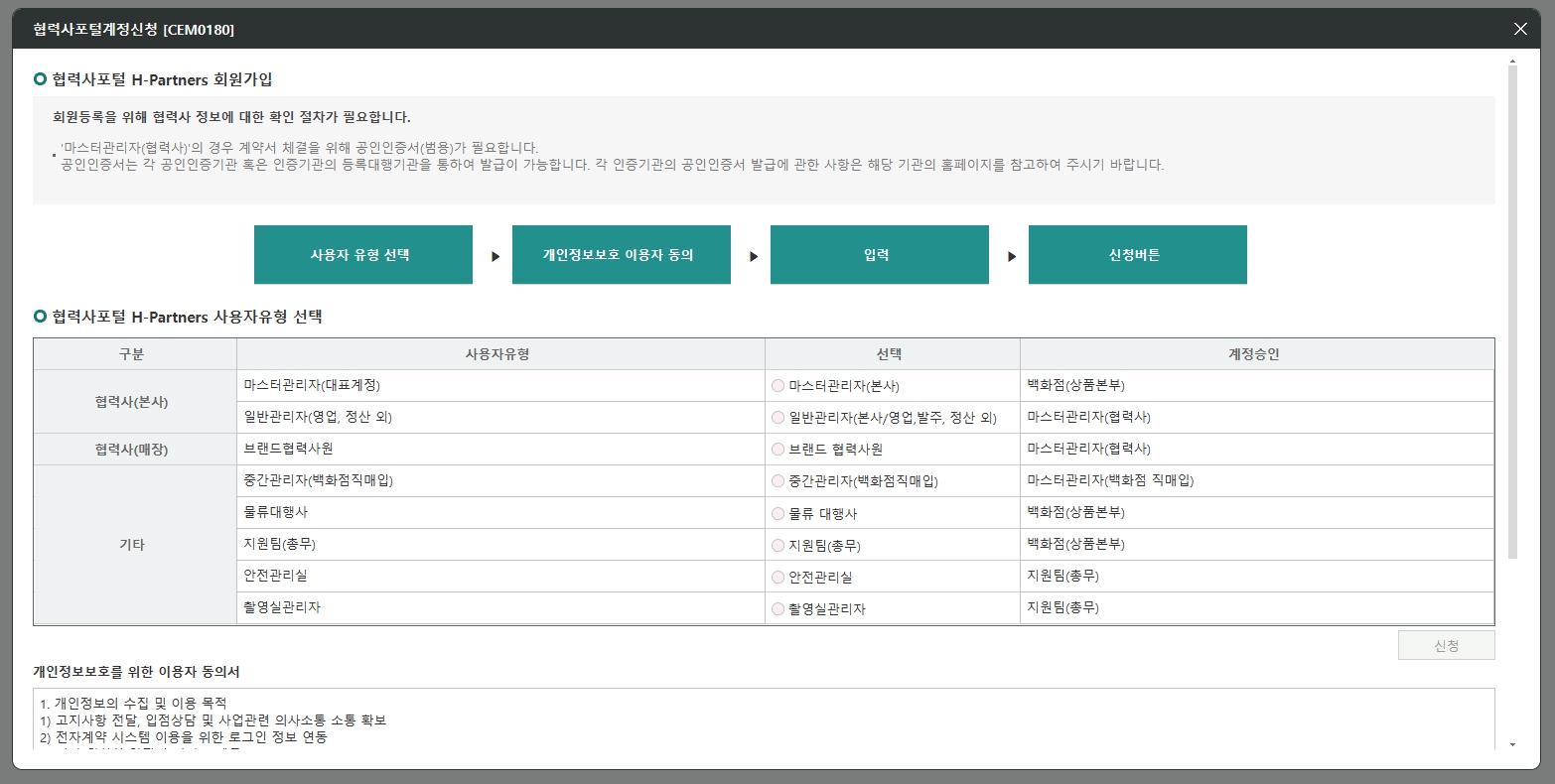Select the 안전관리실 radio button
1555x784 pixels.
point(778,577)
